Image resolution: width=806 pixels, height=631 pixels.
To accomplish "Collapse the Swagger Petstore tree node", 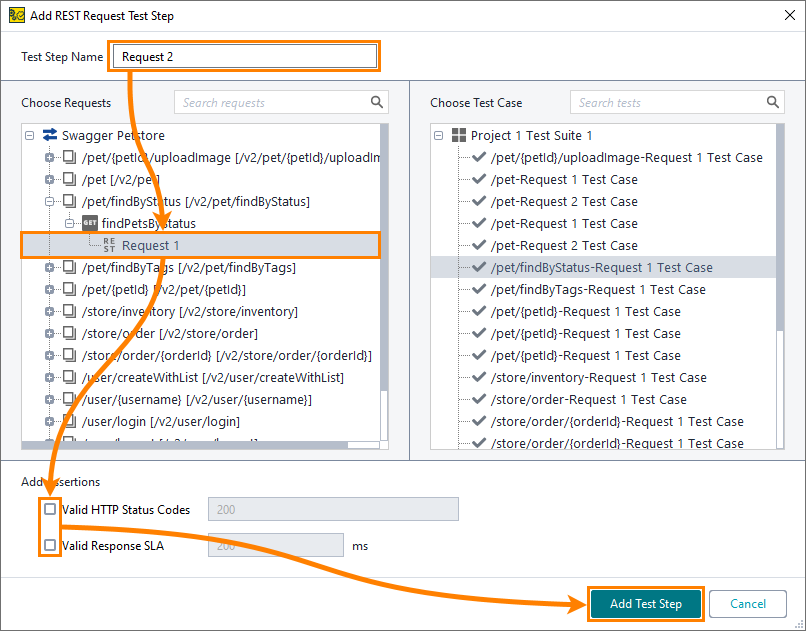I will [x=30, y=136].
